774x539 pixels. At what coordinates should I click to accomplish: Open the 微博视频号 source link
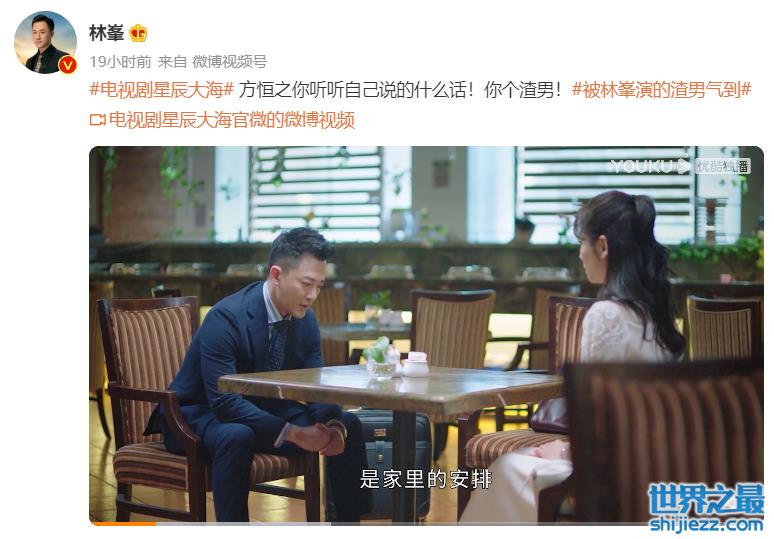tap(230, 62)
